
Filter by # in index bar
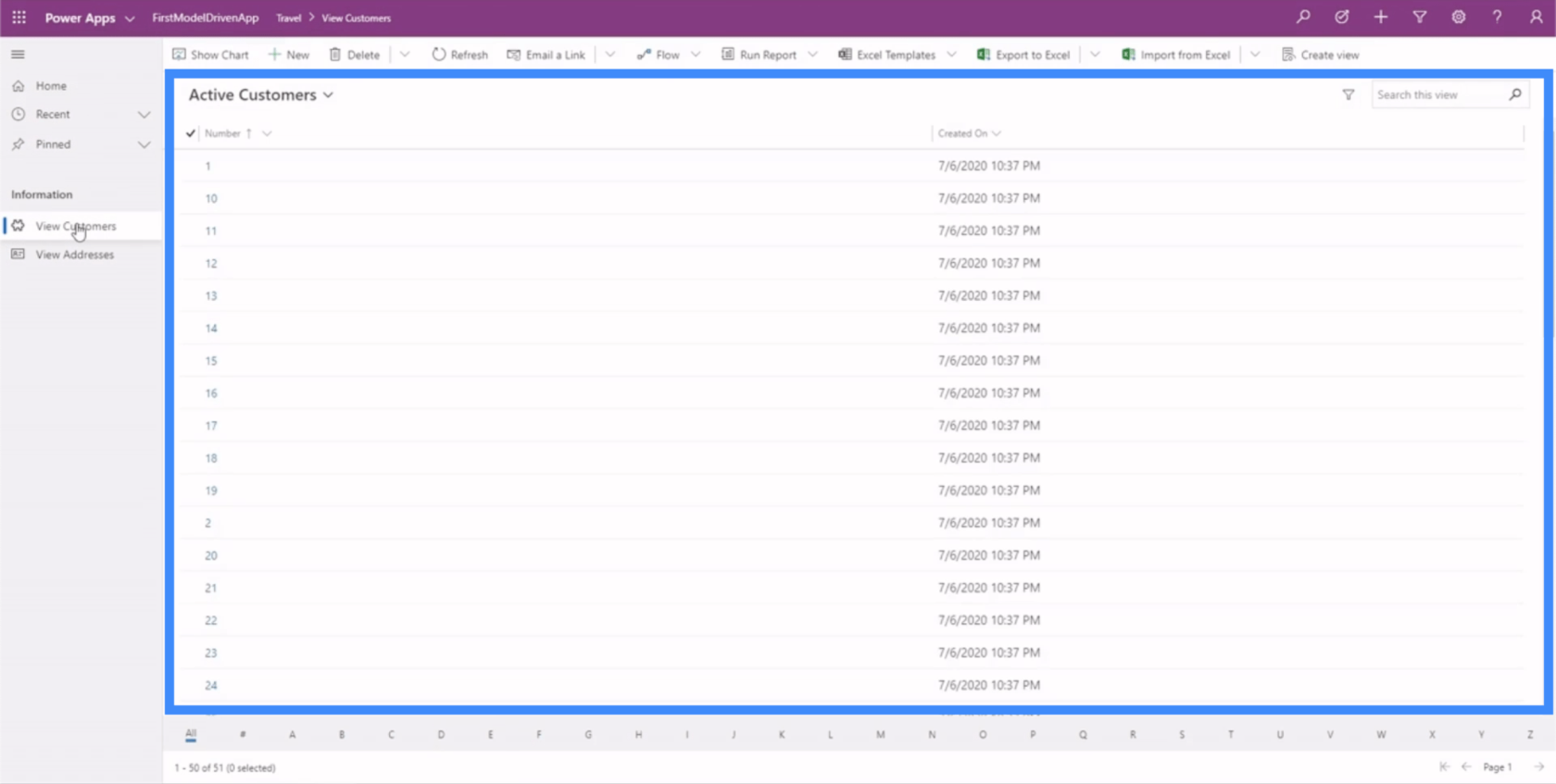[x=243, y=734]
